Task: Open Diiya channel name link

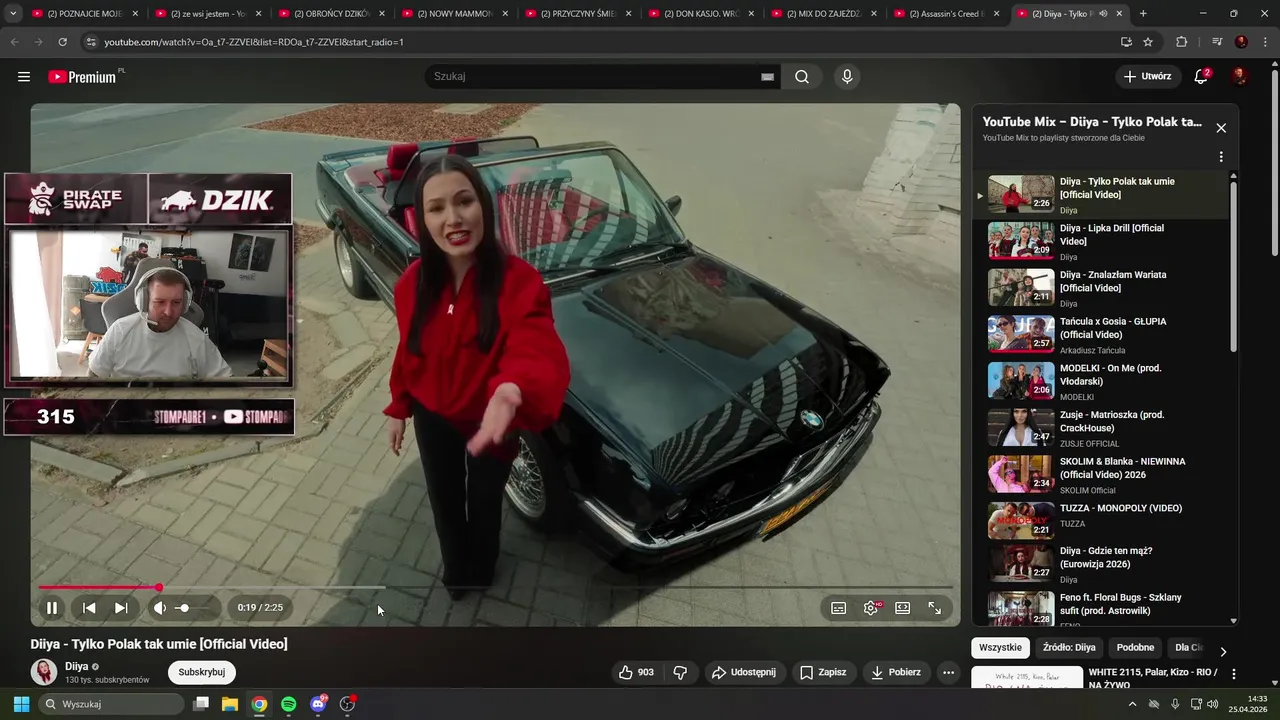Action: [x=77, y=666]
